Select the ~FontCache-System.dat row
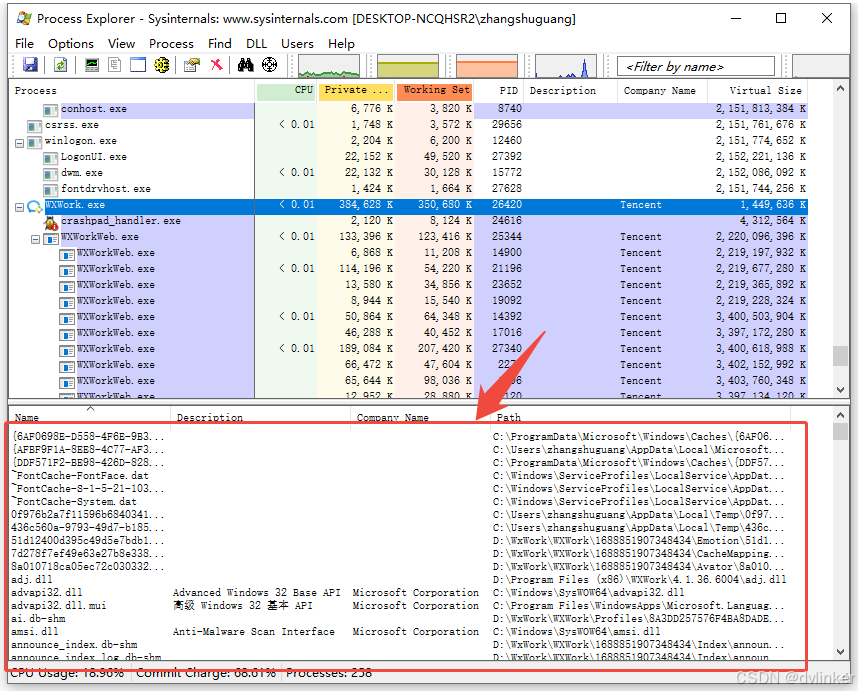Viewport: 859px width, 693px height. [x=400, y=502]
